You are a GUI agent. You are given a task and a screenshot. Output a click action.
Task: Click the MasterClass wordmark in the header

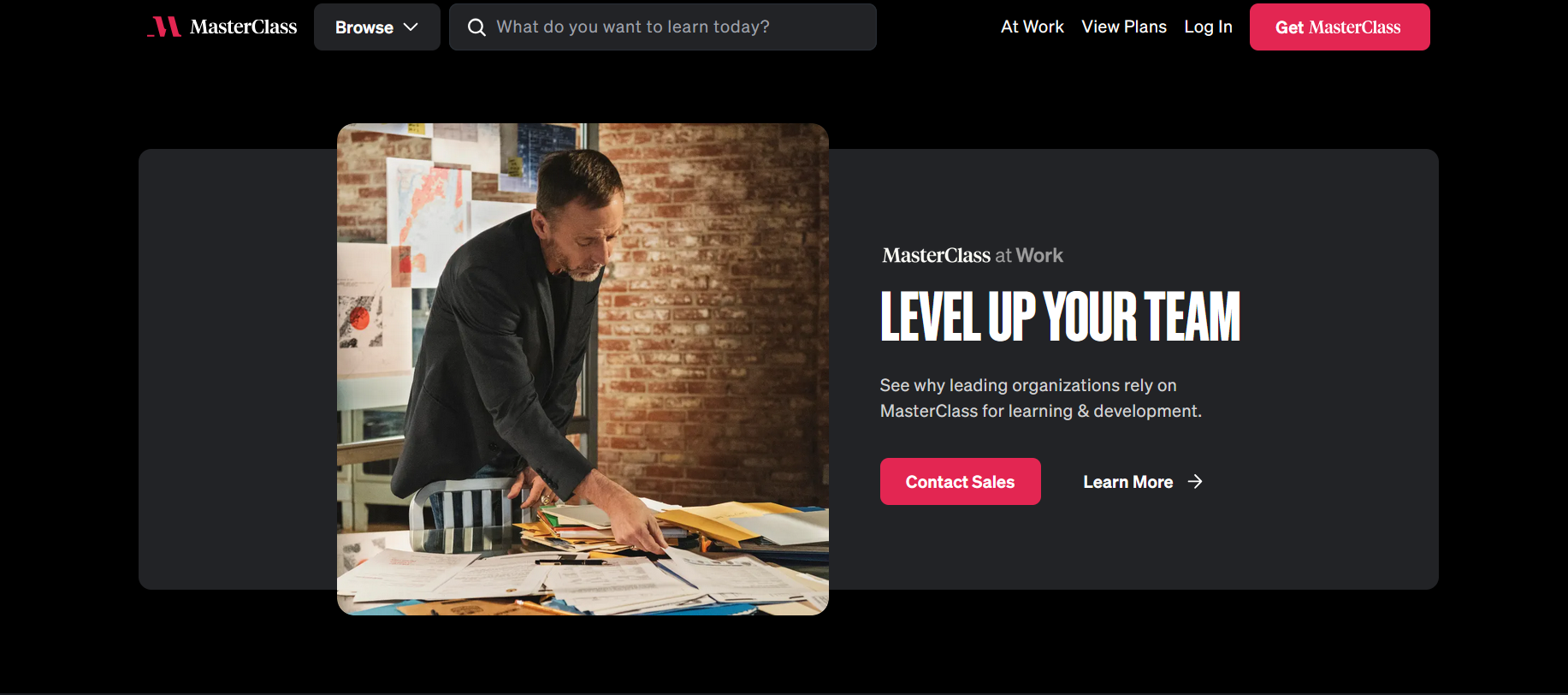pos(243,27)
